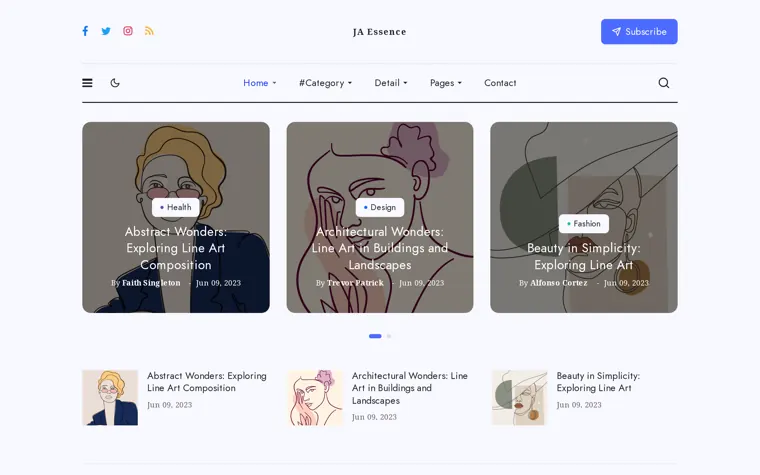The width and height of the screenshot is (760, 475).
Task: Open the RSS feed icon
Action: point(149,31)
